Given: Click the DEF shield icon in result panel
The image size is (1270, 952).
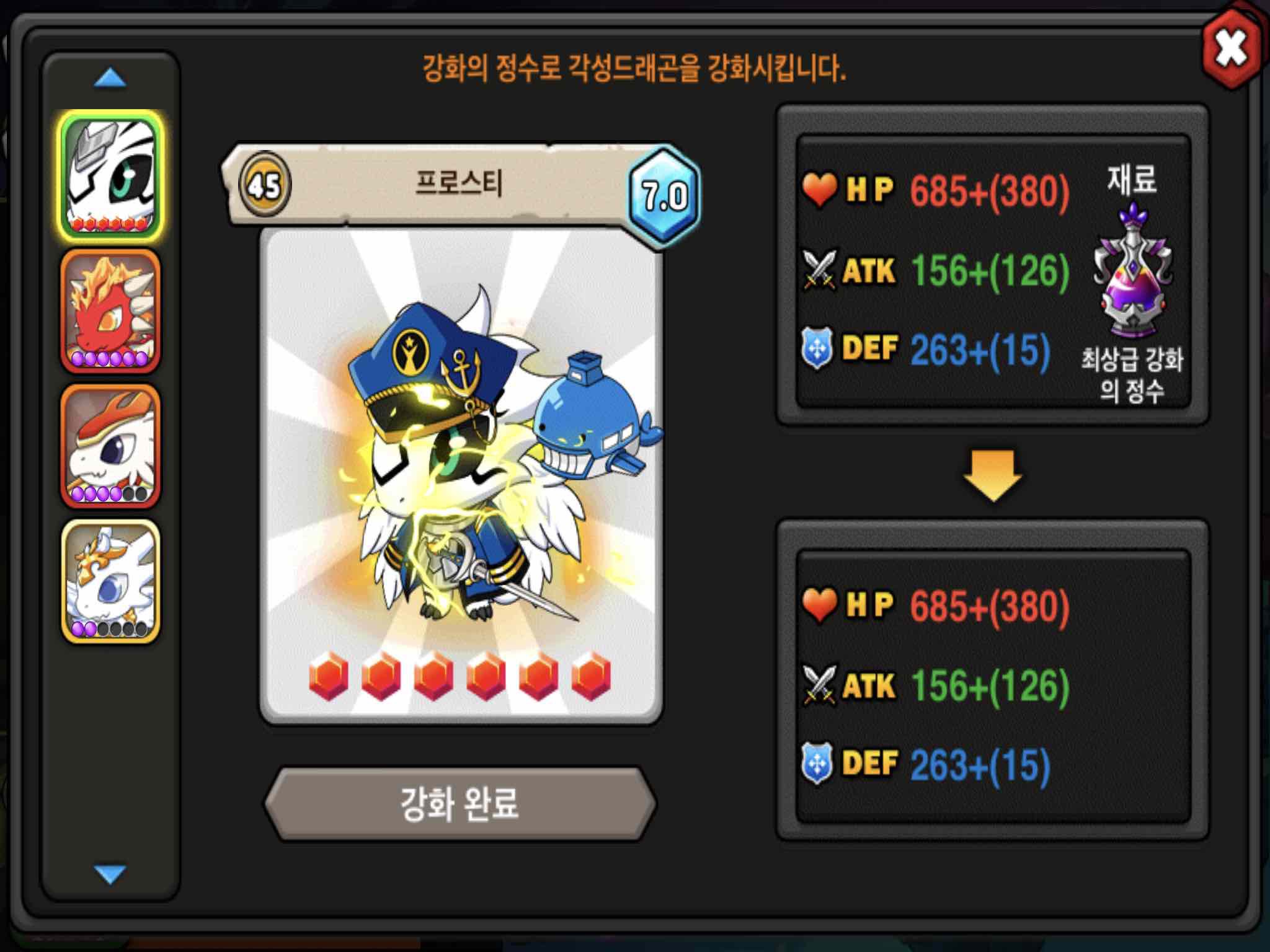Looking at the screenshot, I should click(x=817, y=764).
